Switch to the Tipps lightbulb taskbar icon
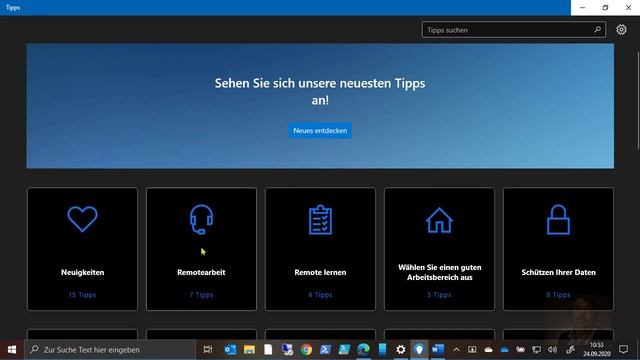 click(419, 350)
